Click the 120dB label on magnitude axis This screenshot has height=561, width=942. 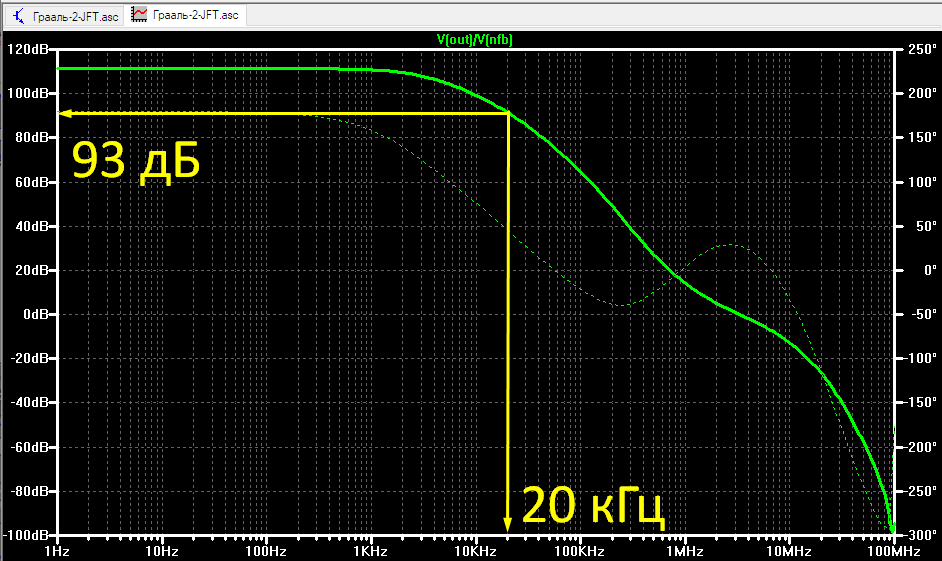click(x=28, y=49)
